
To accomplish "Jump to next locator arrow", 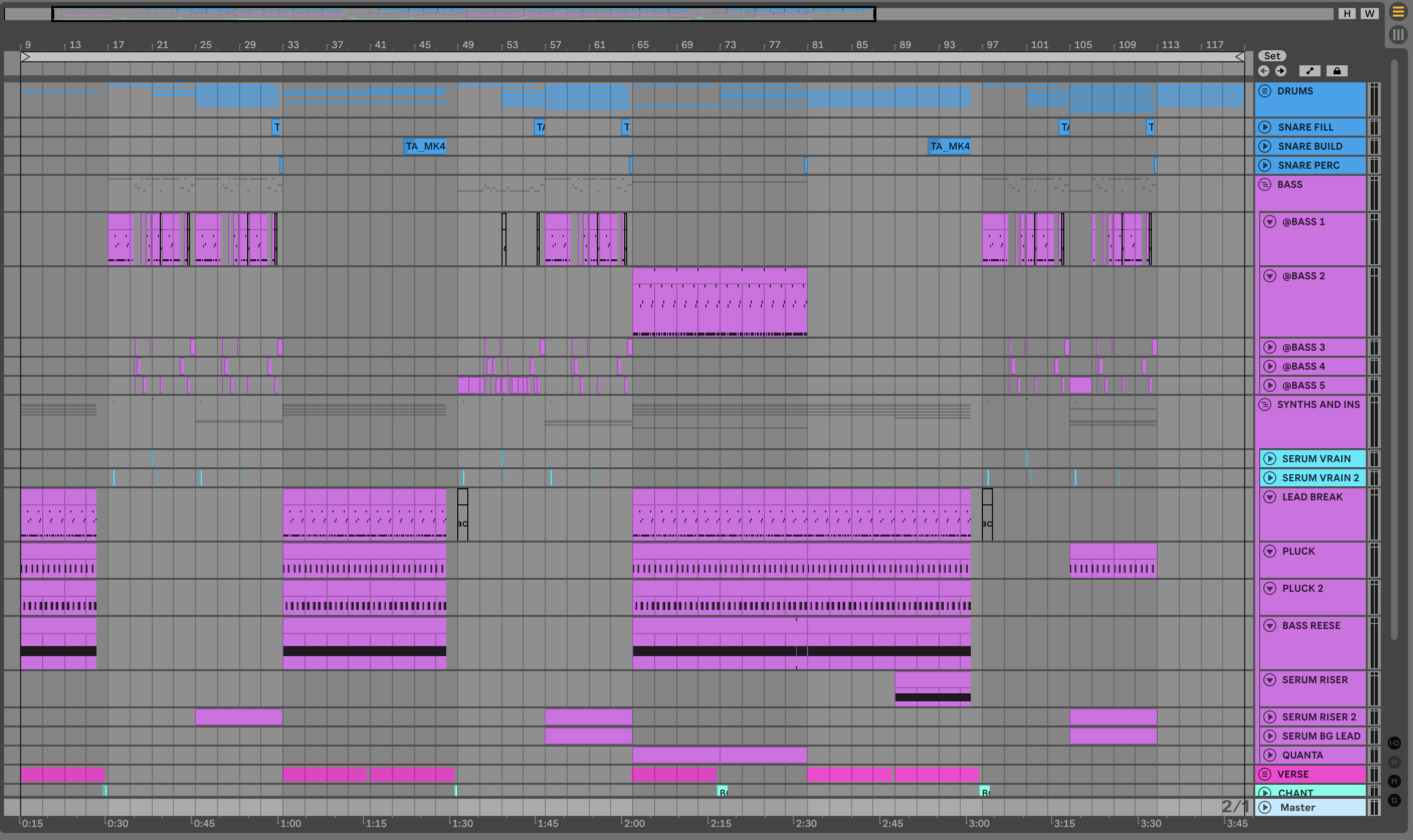I will 1280,71.
